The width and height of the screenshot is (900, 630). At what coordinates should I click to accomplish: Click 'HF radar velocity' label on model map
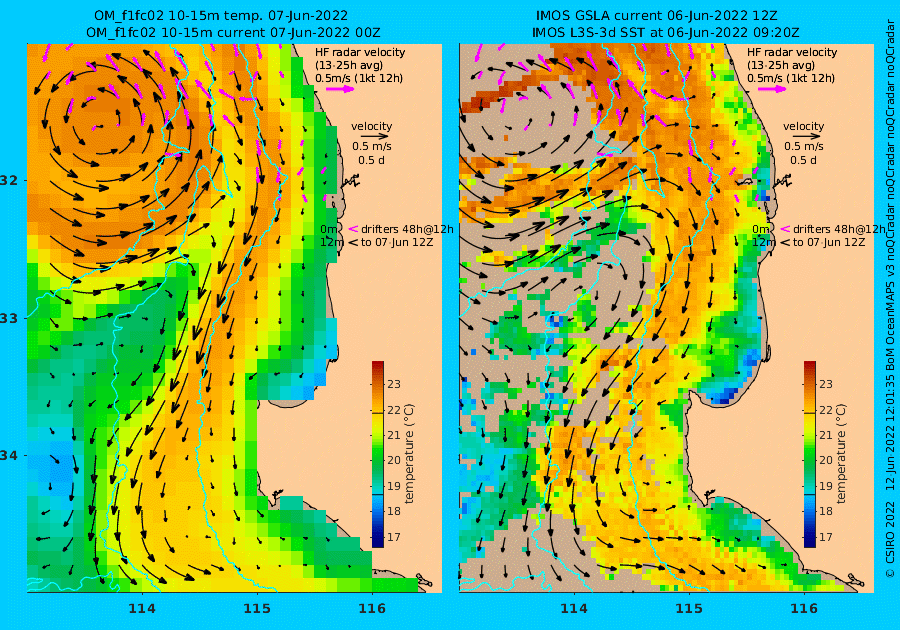tap(360, 52)
